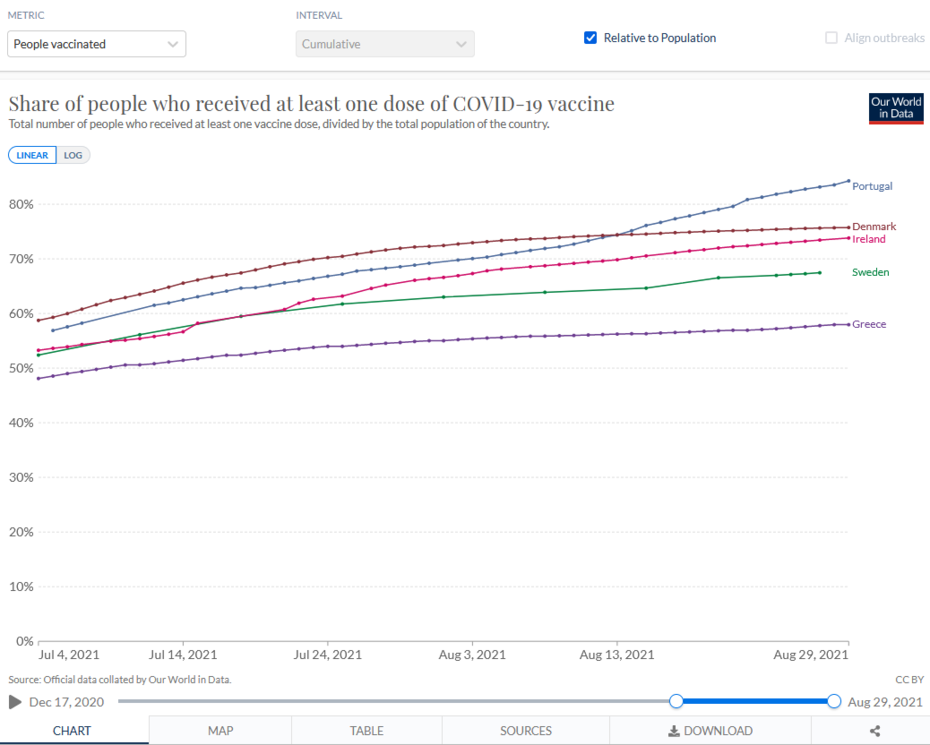
Task: Select the Sweden line label
Action: click(870, 273)
